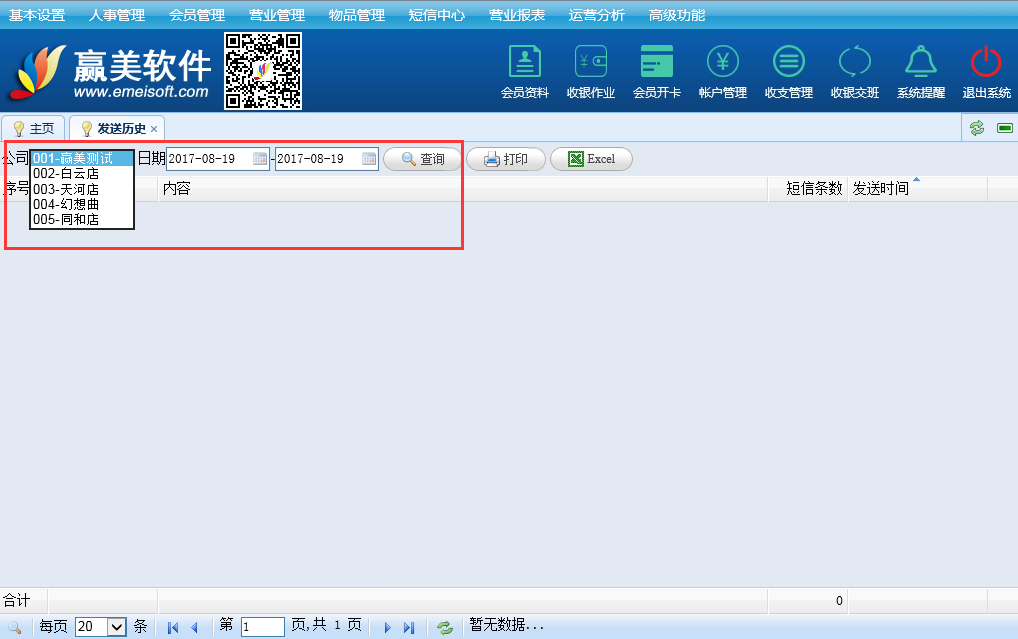Image resolution: width=1018 pixels, height=639 pixels.
Task: Sort by the 发送时间 column header
Action: [x=881, y=188]
